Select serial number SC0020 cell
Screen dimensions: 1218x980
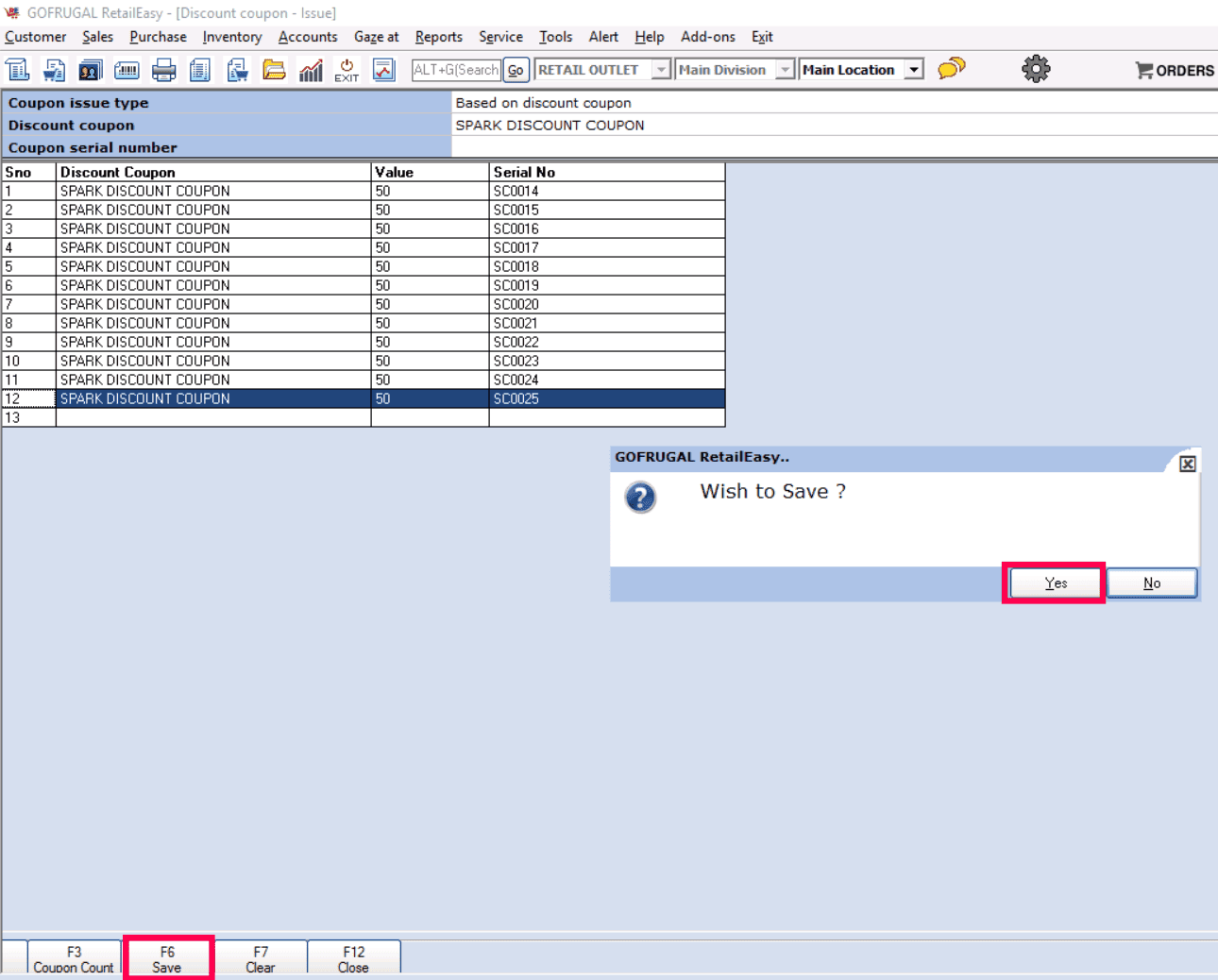[x=607, y=304]
